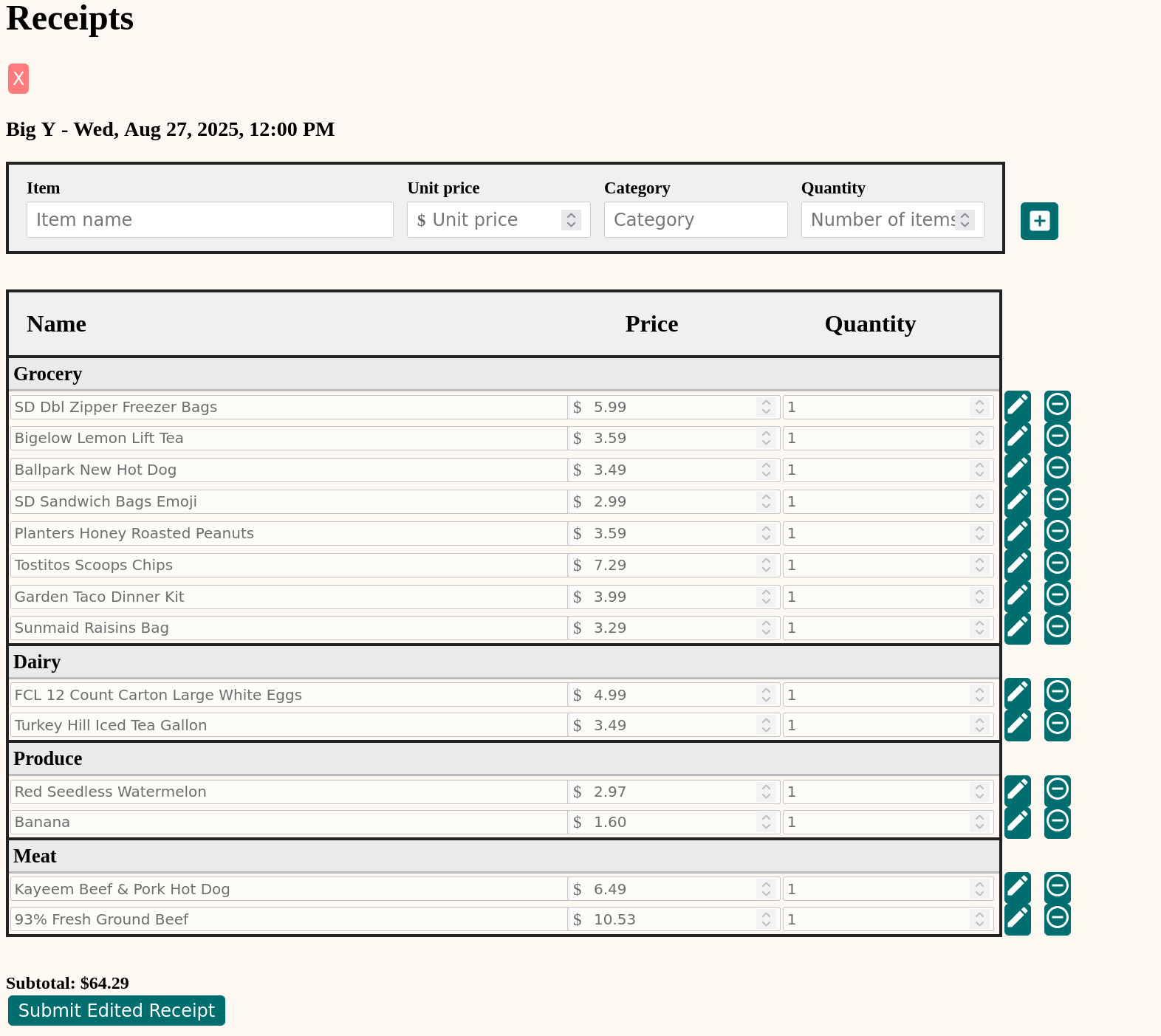The height and width of the screenshot is (1036, 1161).
Task: Remove the SD Sandwich Bags Emoji row
Action: pyautogui.click(x=1057, y=500)
